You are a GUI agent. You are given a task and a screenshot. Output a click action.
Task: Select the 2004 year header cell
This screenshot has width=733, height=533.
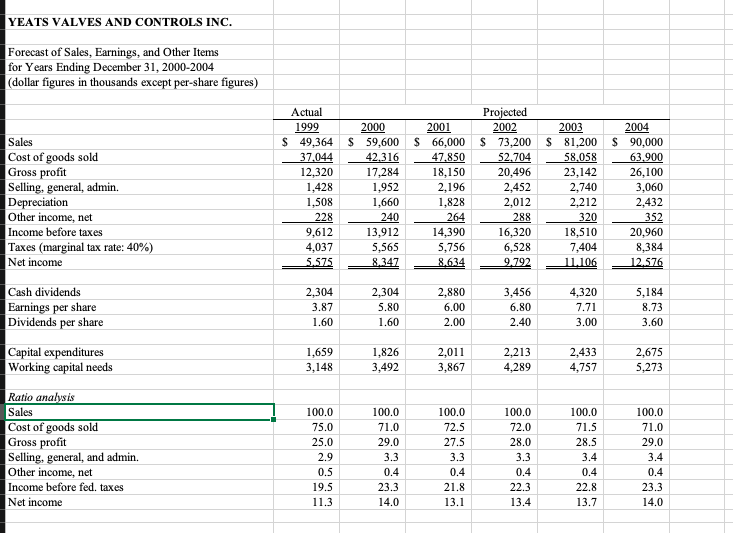pos(637,127)
